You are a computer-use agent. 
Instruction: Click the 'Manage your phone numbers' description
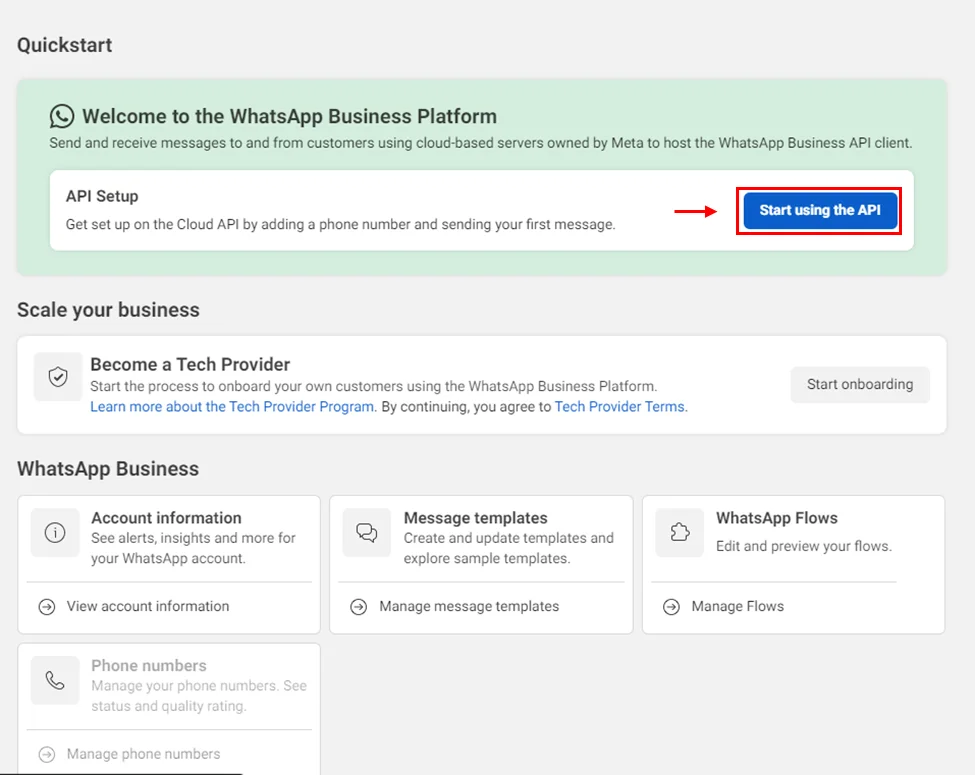pyautogui.click(x=199, y=696)
